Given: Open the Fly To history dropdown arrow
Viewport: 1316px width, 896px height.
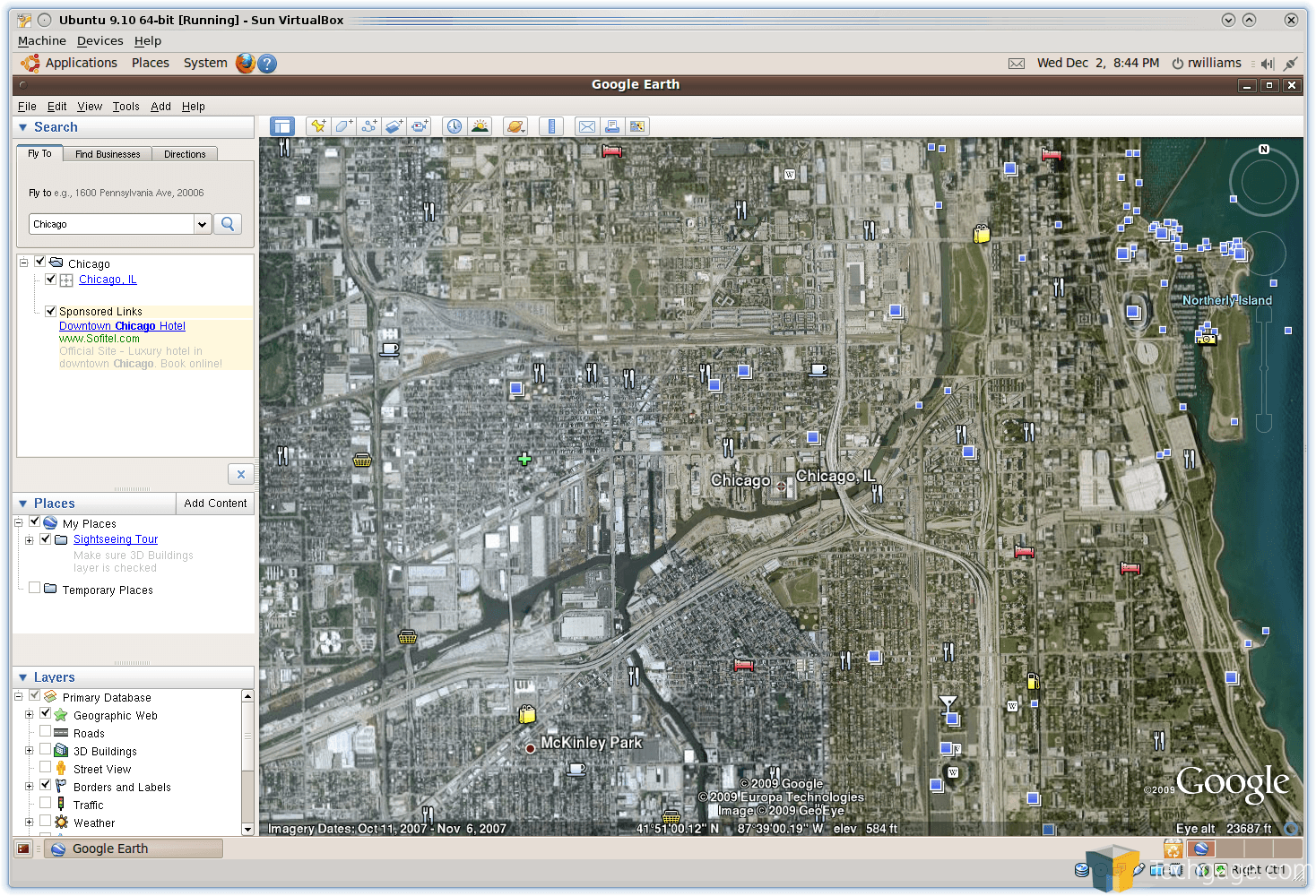Looking at the screenshot, I should [203, 224].
